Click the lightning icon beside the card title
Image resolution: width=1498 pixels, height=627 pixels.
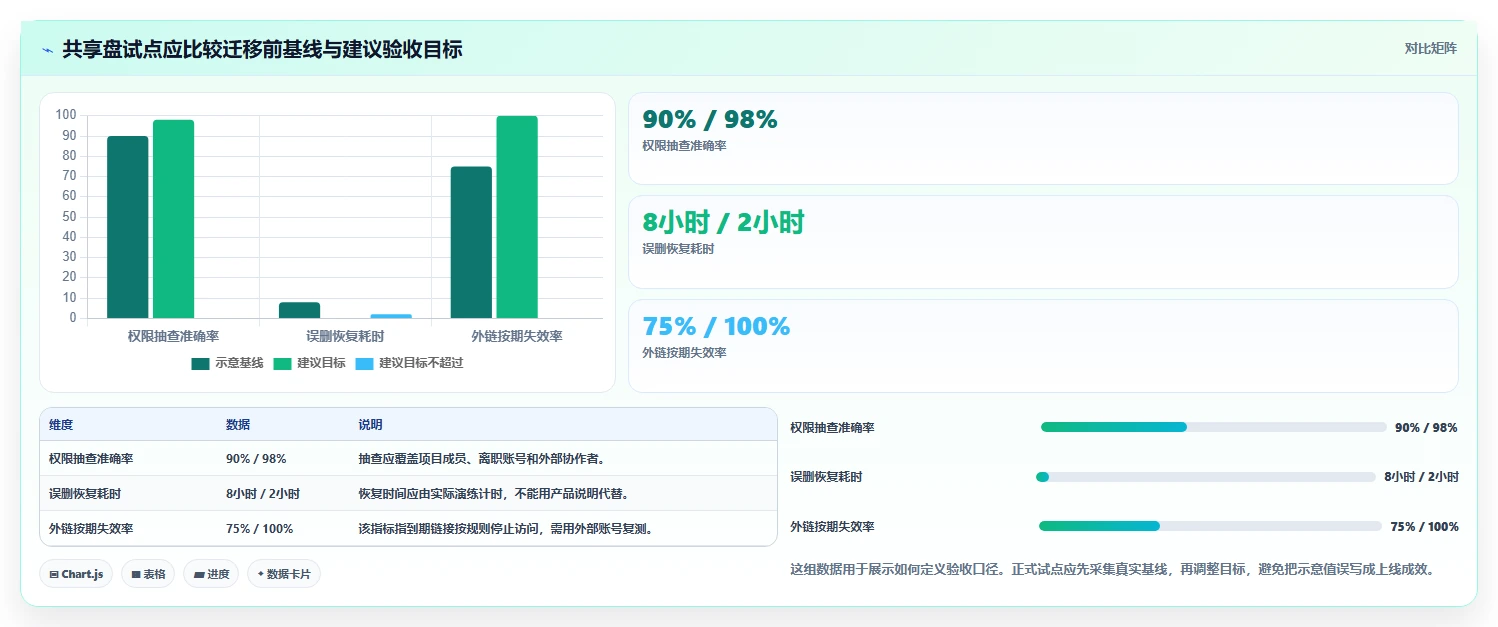click(47, 49)
